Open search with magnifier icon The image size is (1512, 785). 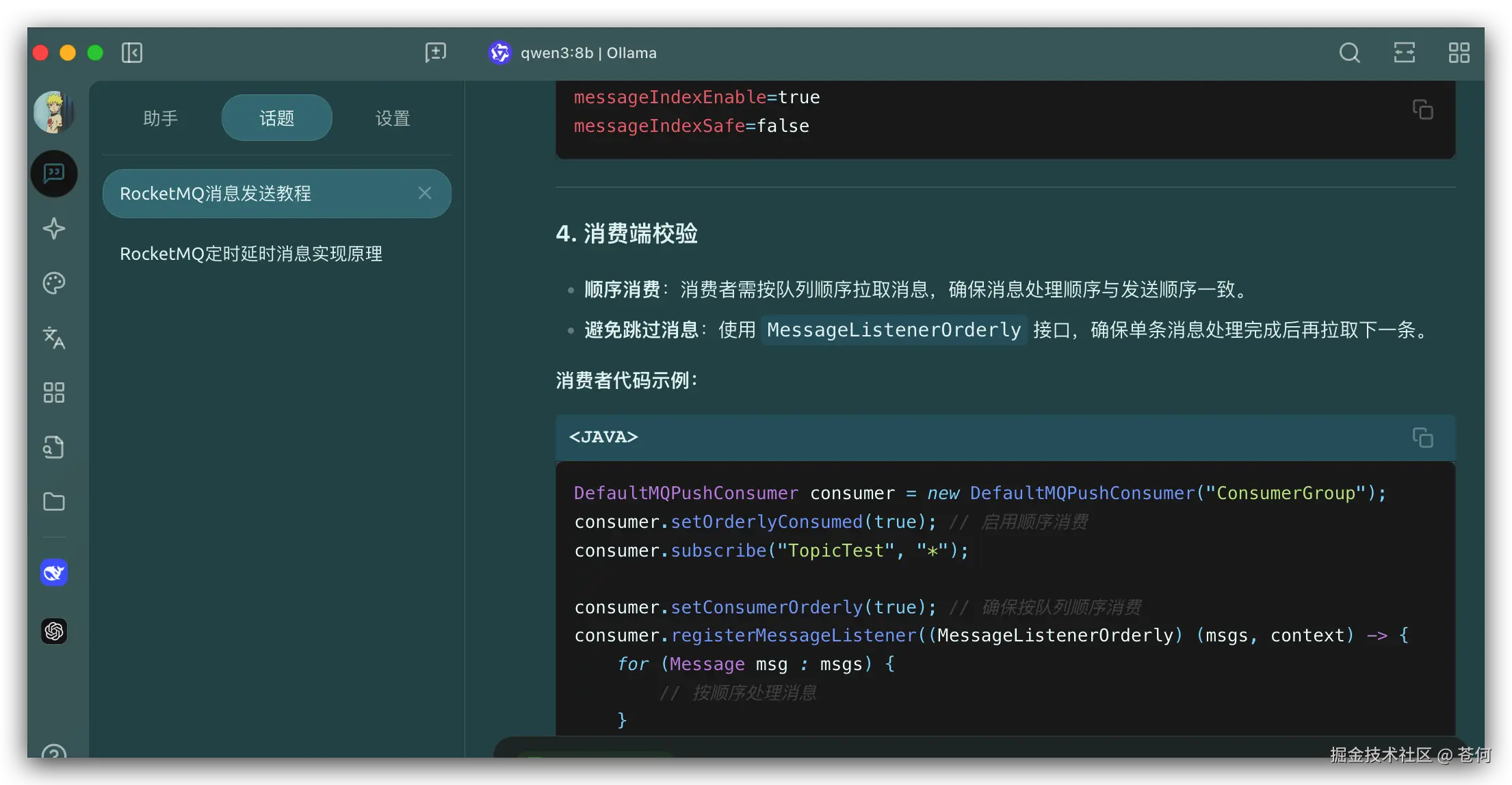[x=1349, y=53]
